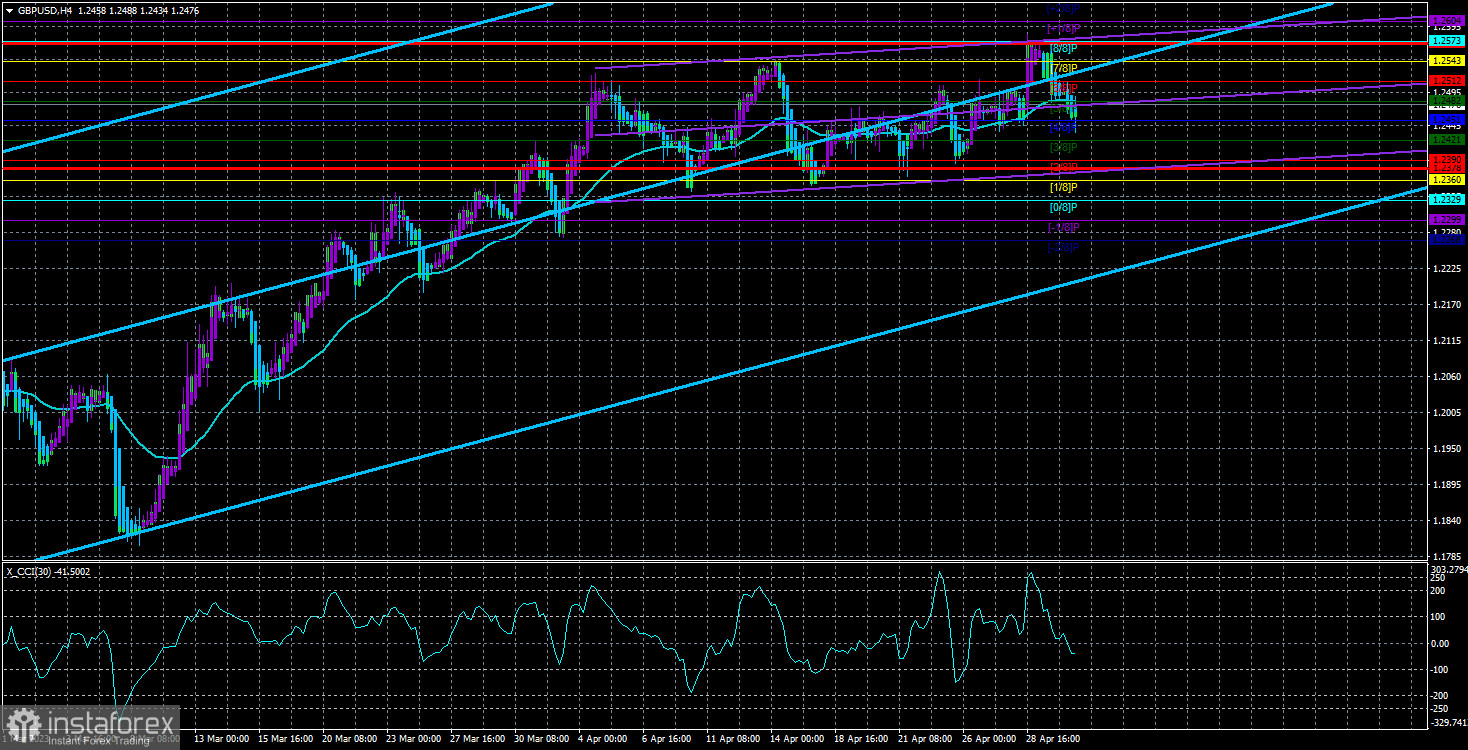Viewport: 1468px width, 750px height.
Task: Click the 11 Apr 08:00 time label
Action: tap(733, 739)
